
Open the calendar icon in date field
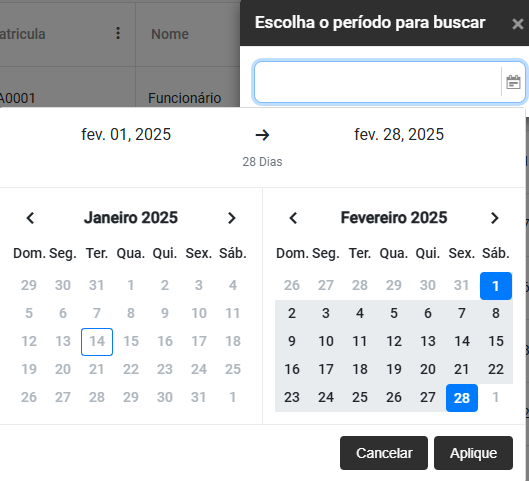[513, 82]
